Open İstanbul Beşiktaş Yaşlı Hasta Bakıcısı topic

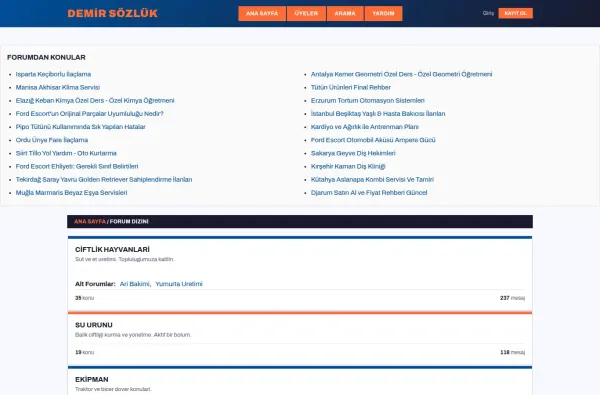tap(378, 114)
